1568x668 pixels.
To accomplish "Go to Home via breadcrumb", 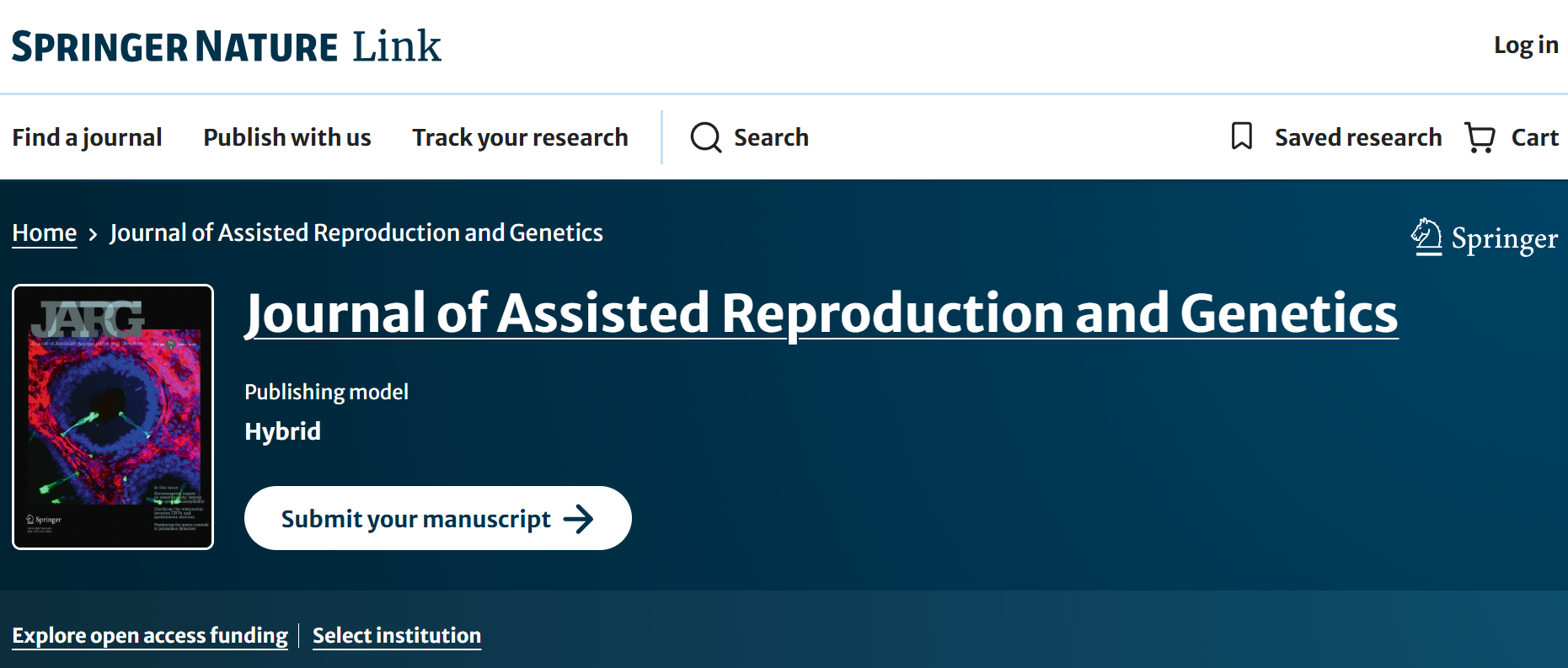I will click(45, 232).
